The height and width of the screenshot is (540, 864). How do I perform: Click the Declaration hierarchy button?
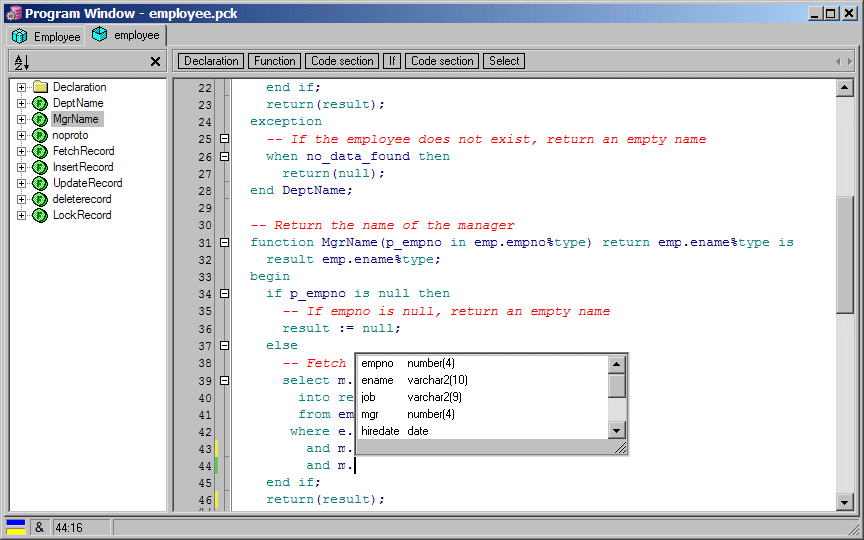(x=211, y=61)
